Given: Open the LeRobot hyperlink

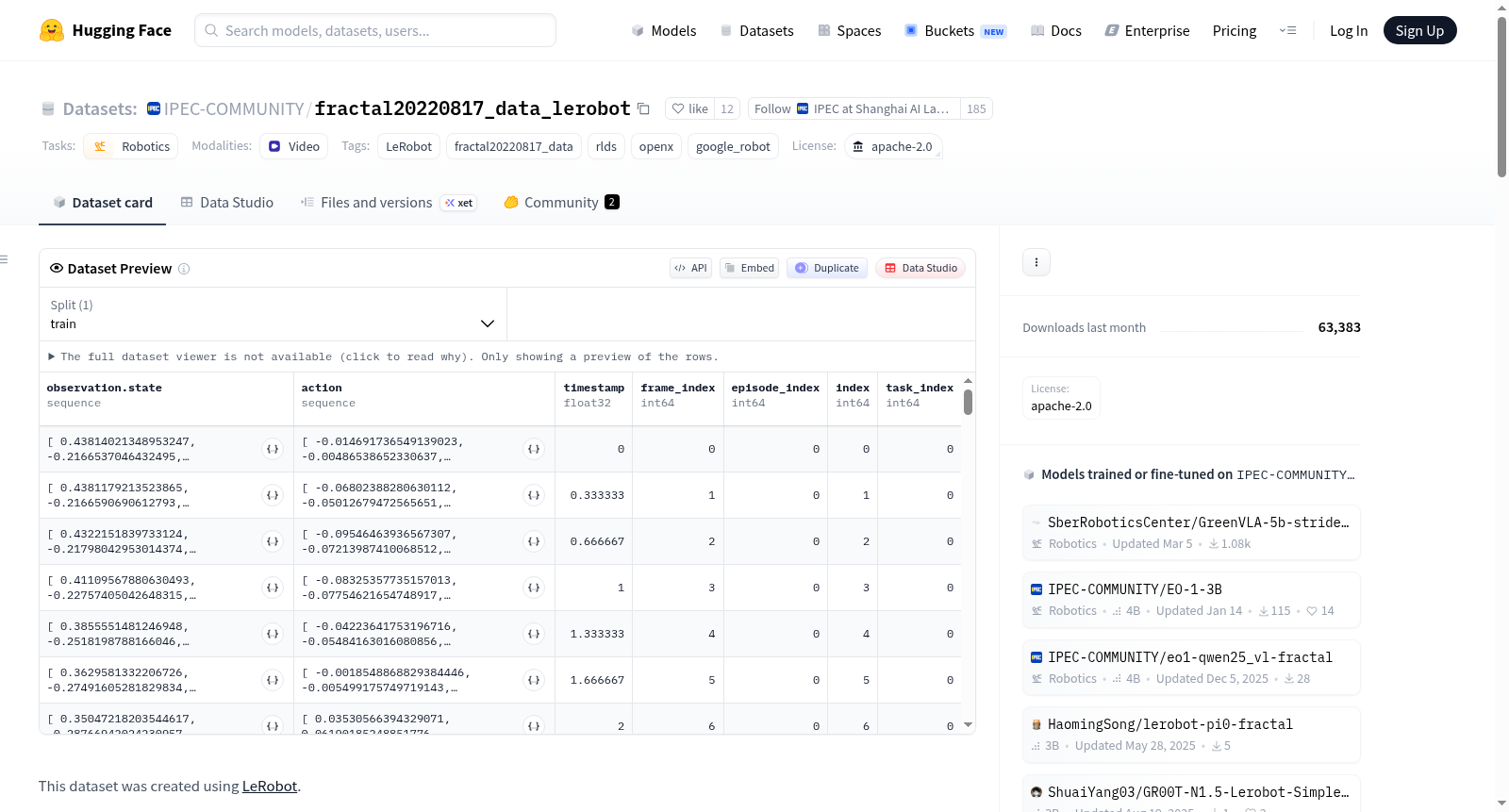Looking at the screenshot, I should coord(270,787).
